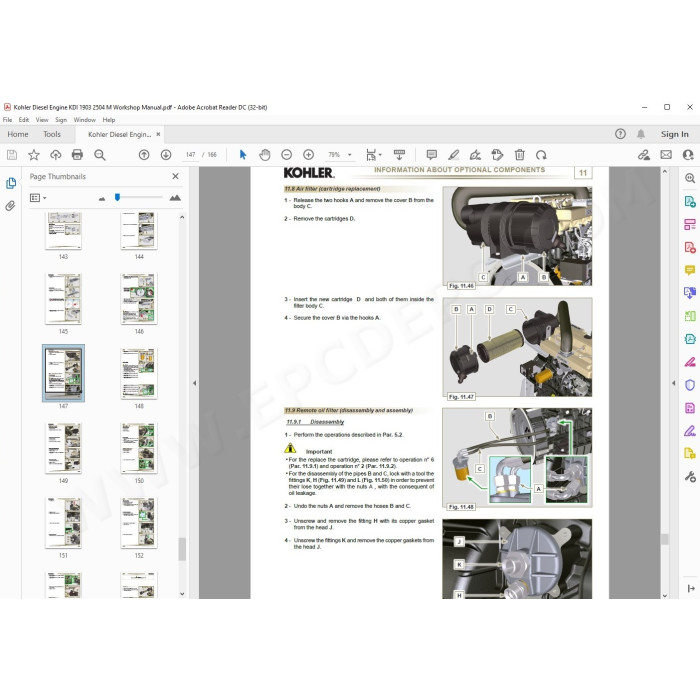Choose the Selection arrow tool
The image size is (700, 700).
[243, 155]
